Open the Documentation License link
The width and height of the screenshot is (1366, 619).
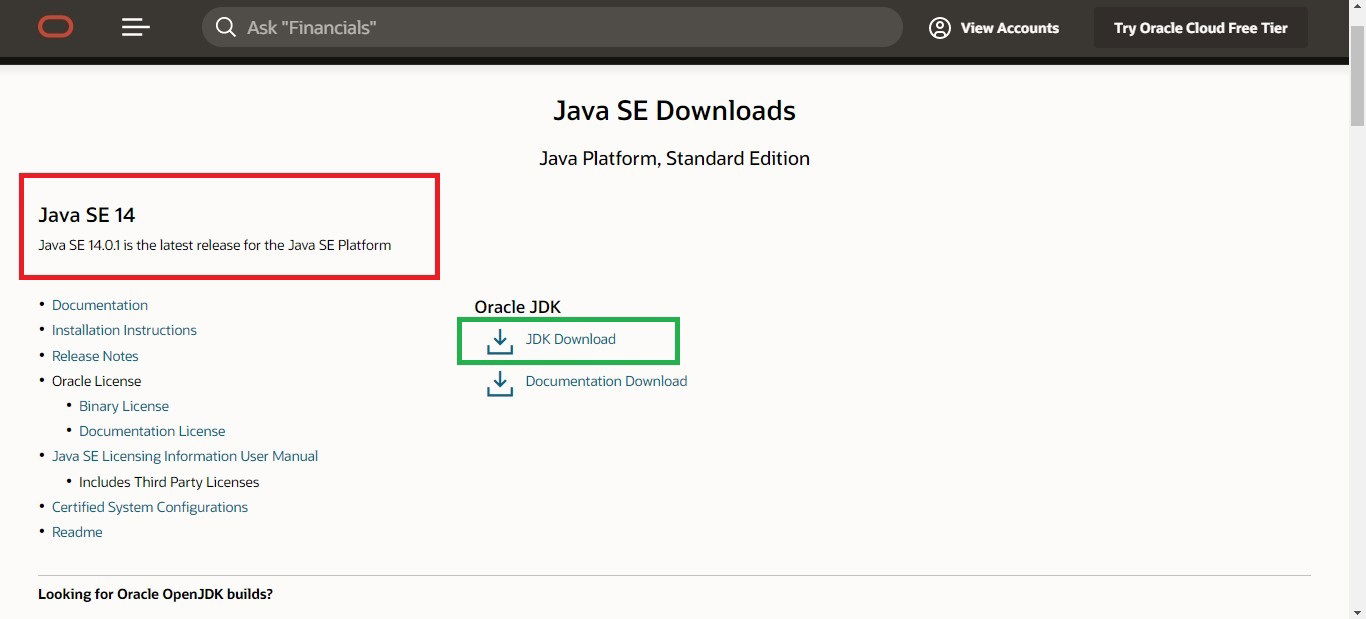[x=152, y=431]
